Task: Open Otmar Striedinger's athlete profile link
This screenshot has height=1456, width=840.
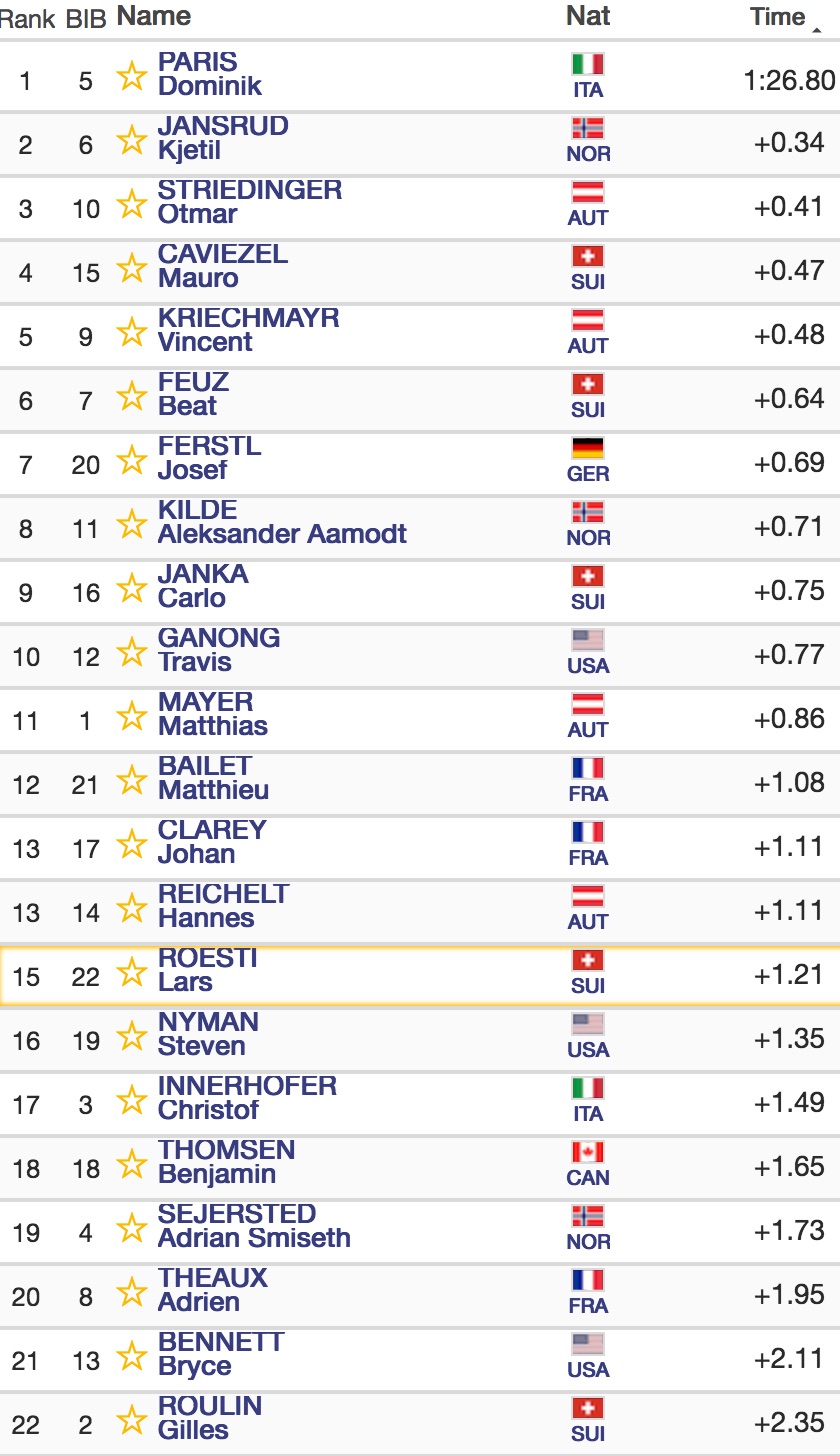Action: point(250,202)
